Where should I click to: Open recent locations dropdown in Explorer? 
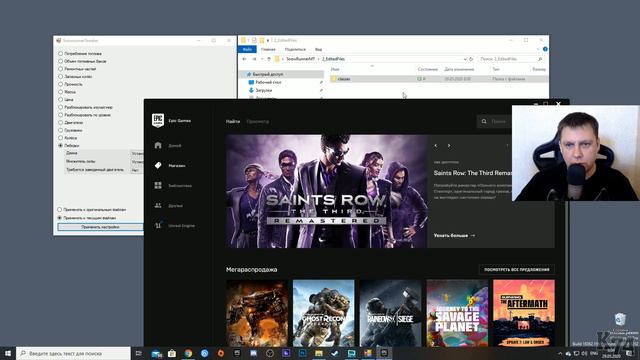click(262, 59)
